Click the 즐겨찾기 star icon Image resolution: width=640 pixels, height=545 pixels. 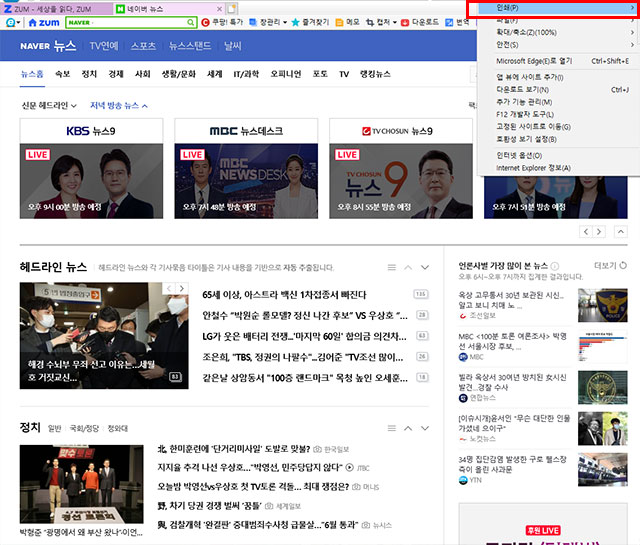click(296, 22)
